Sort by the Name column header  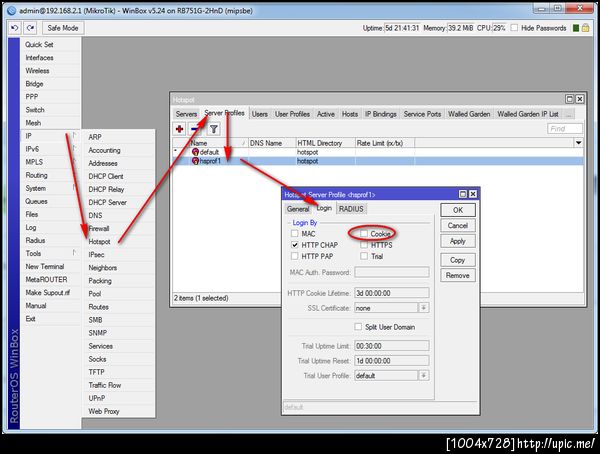point(218,143)
